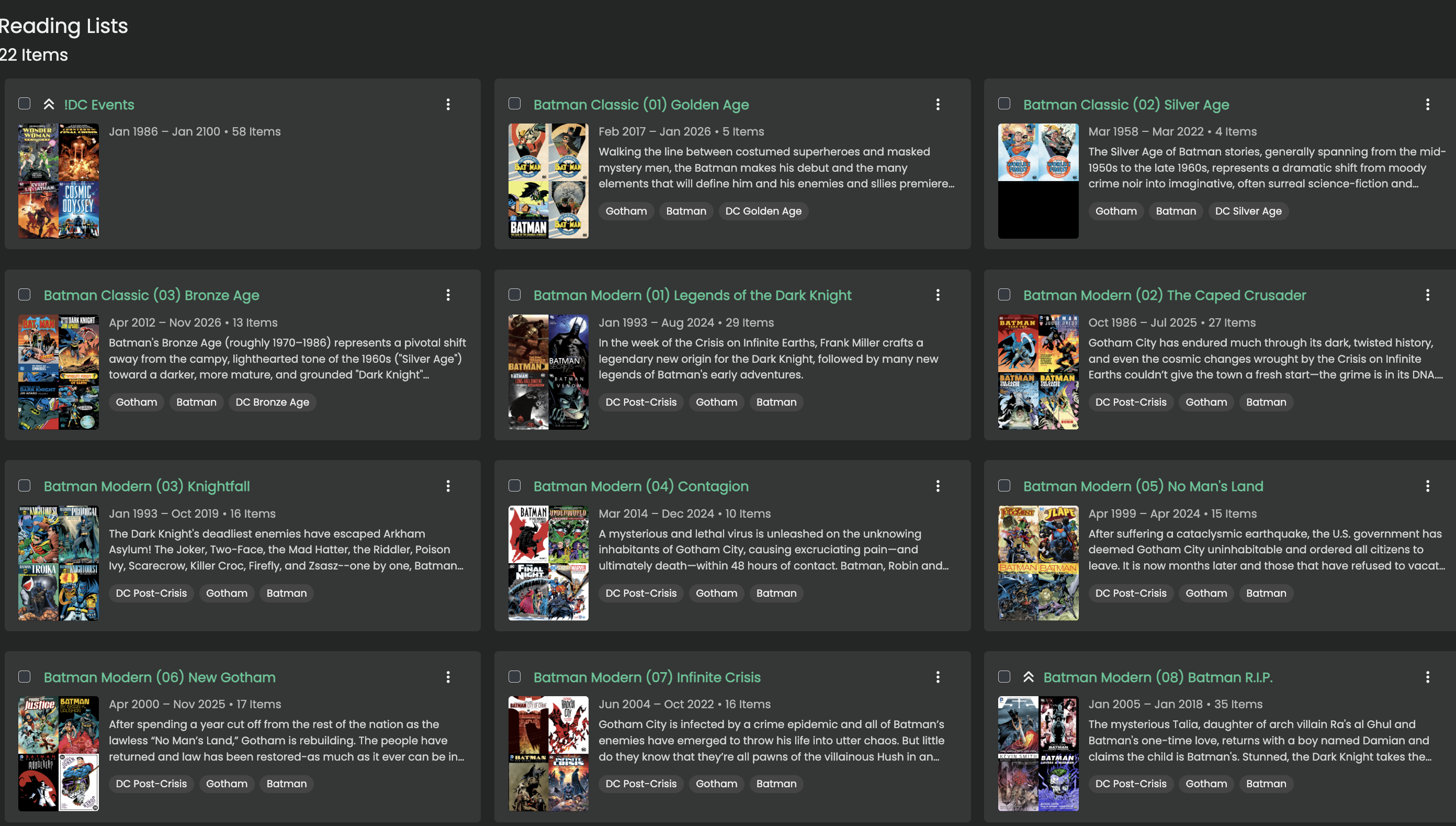Click the Batman R.I.P. cover collage
This screenshot has width=1456, height=826.
click(1038, 753)
